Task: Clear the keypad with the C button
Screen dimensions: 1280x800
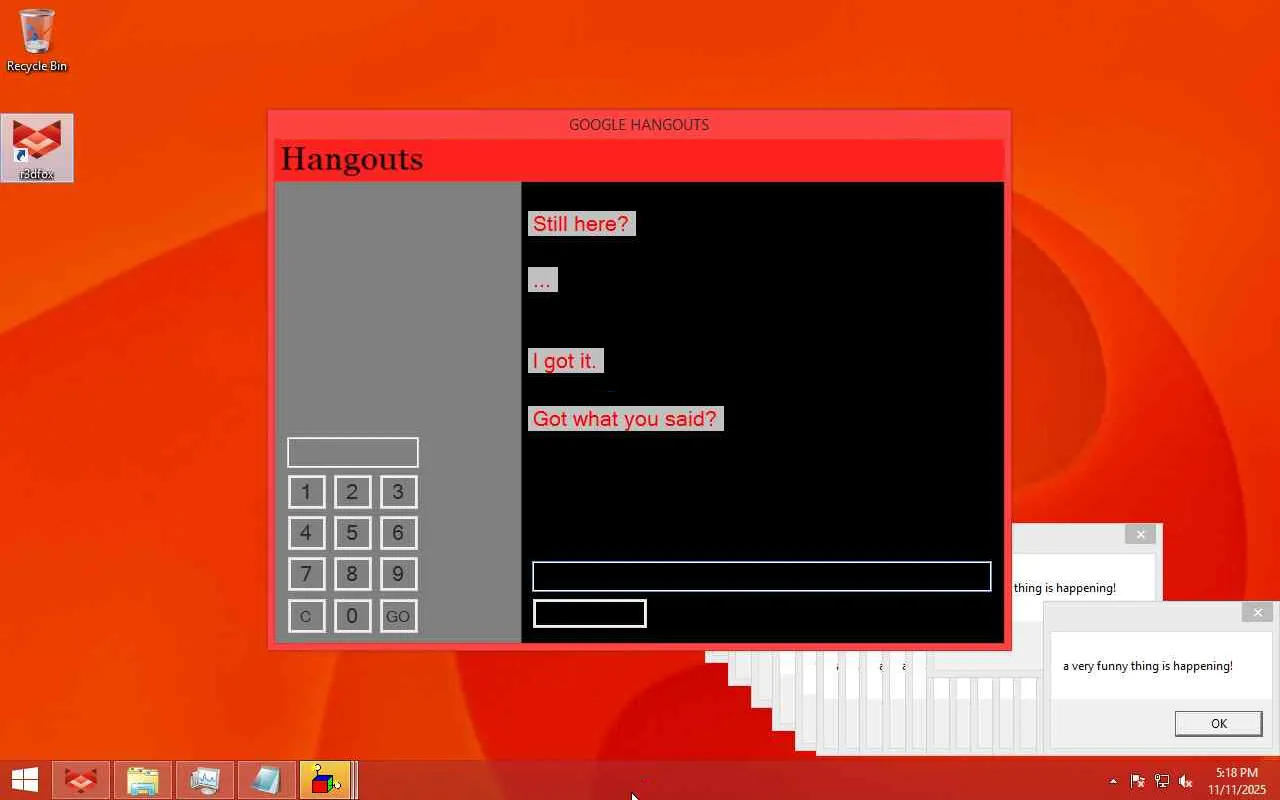Action: tap(306, 616)
